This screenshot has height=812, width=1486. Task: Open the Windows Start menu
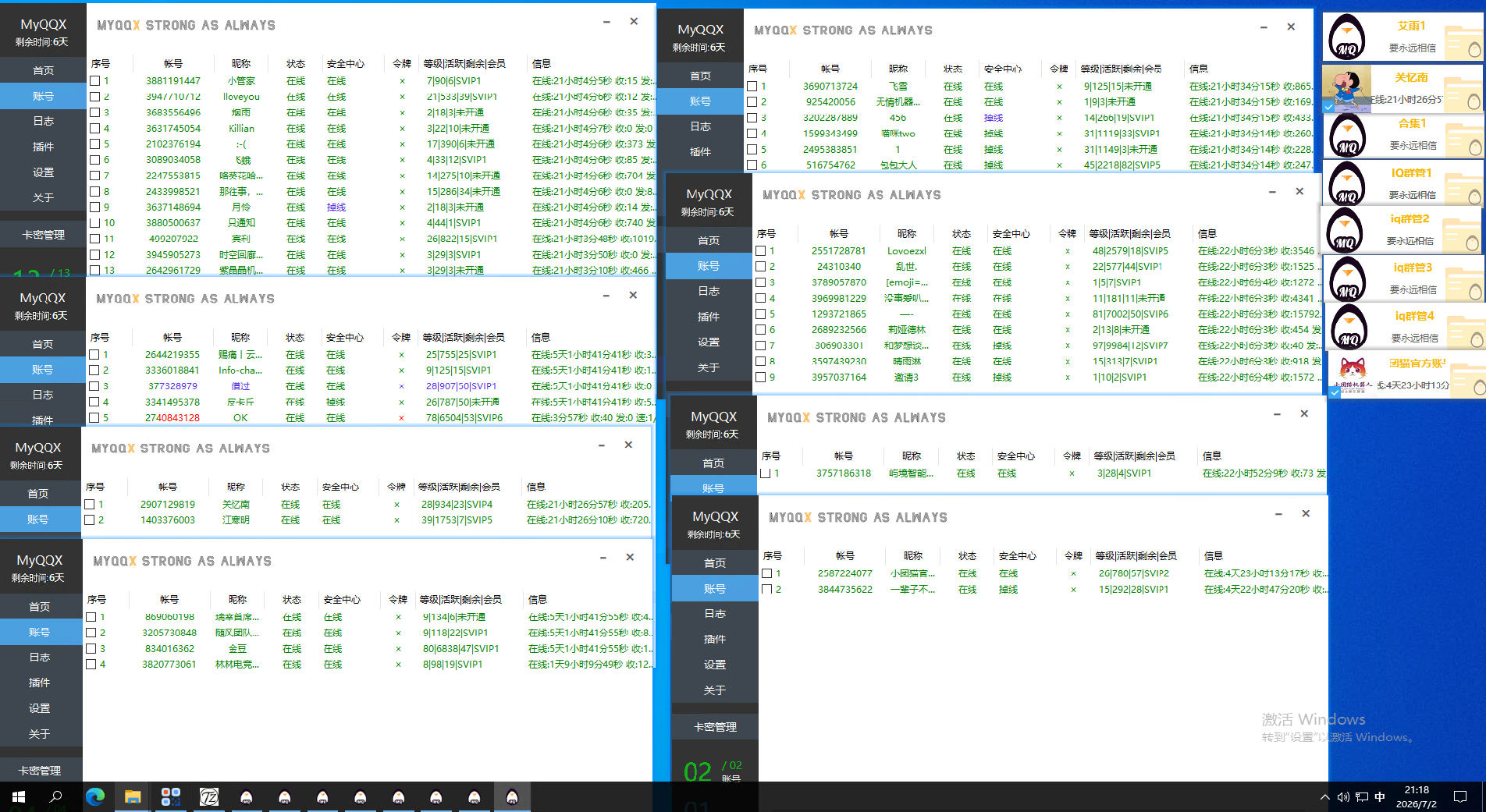tap(19, 796)
